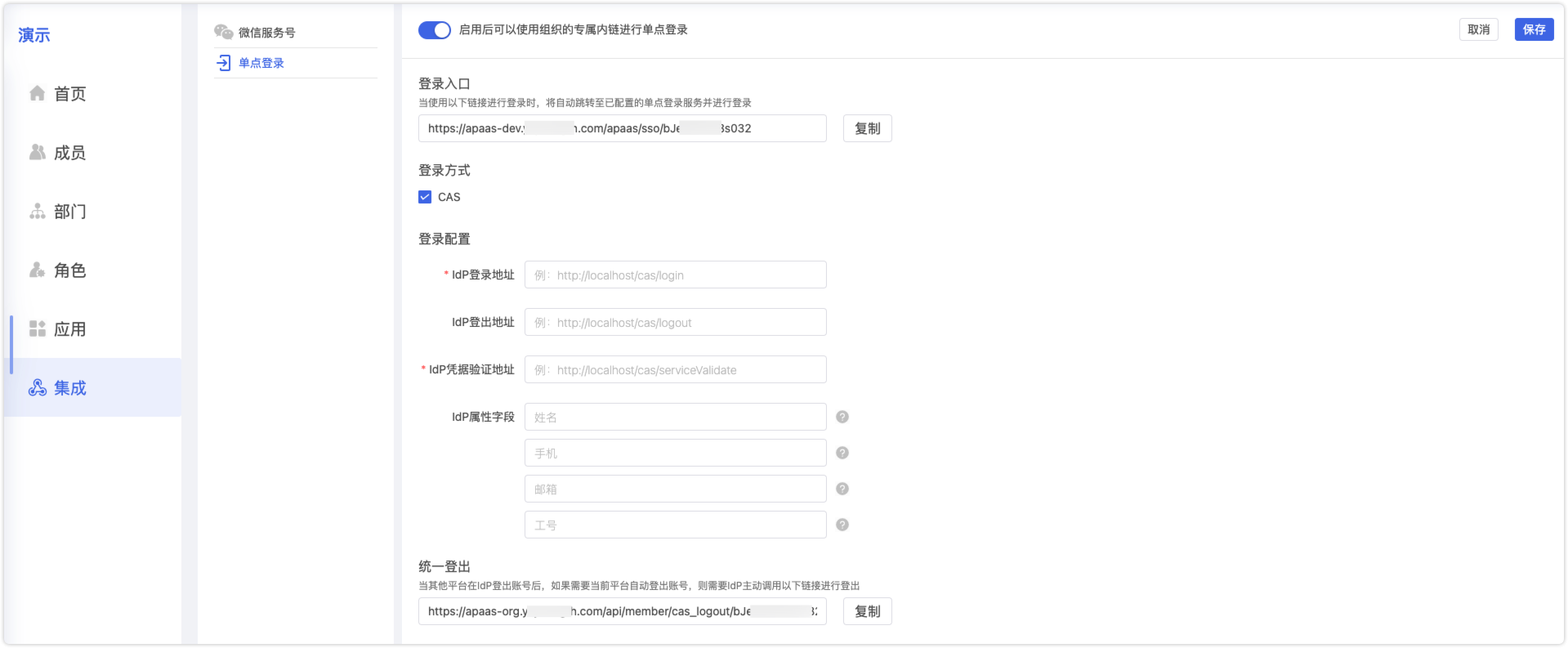Focus the IdP登录地址 input field
This screenshot has width=1568, height=648.
[x=675, y=275]
